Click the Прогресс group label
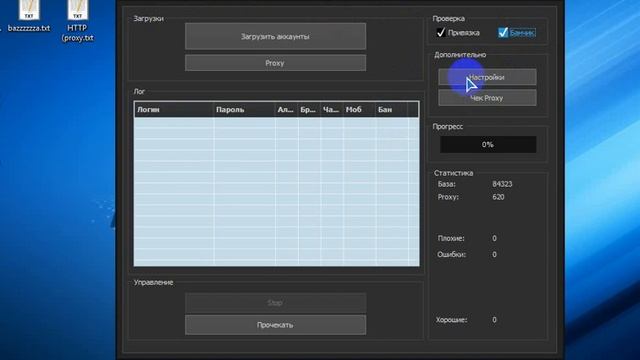The width and height of the screenshot is (640, 360). [x=448, y=127]
